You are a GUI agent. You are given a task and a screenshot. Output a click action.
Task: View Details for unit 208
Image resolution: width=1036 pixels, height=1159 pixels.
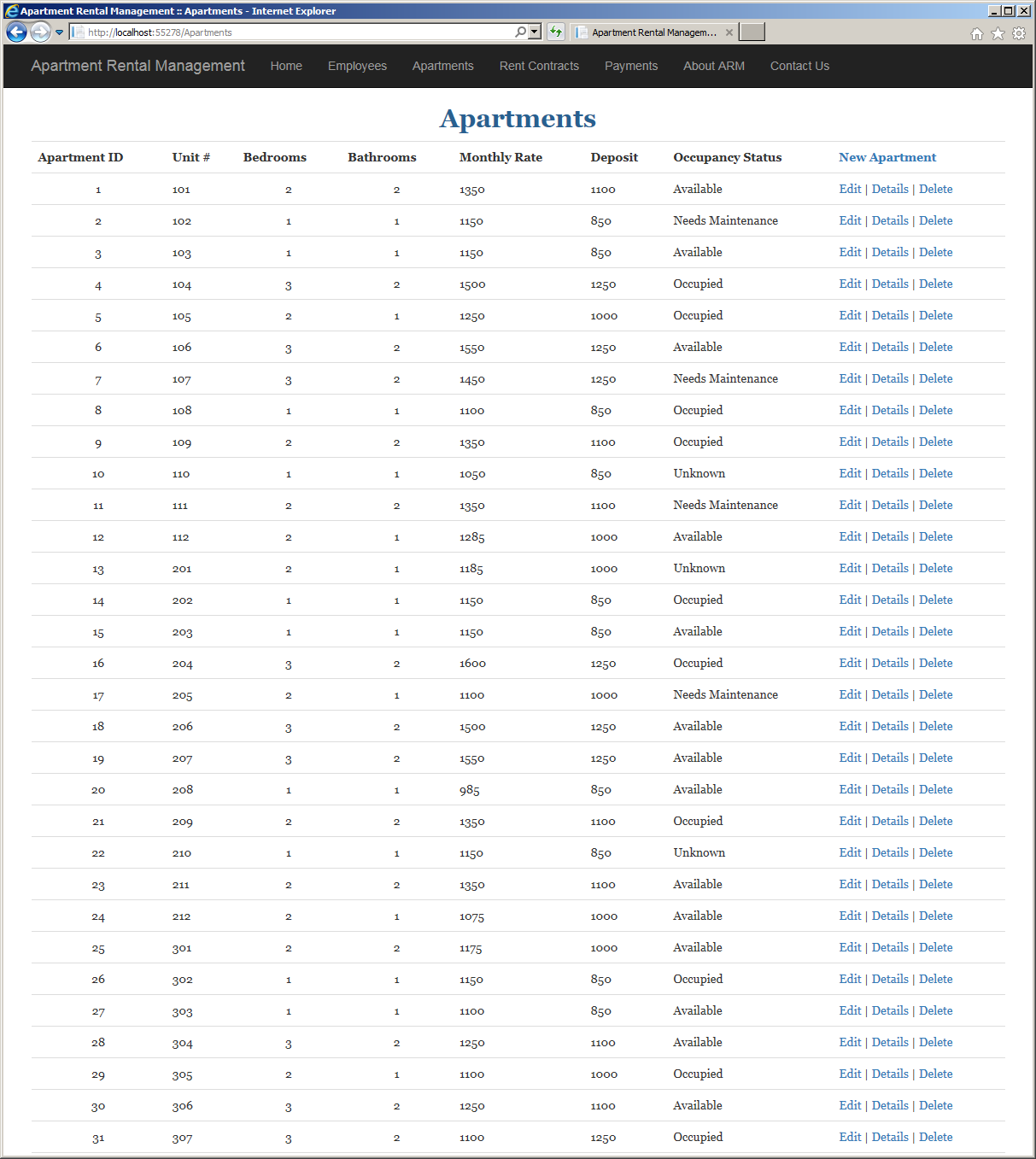890,789
